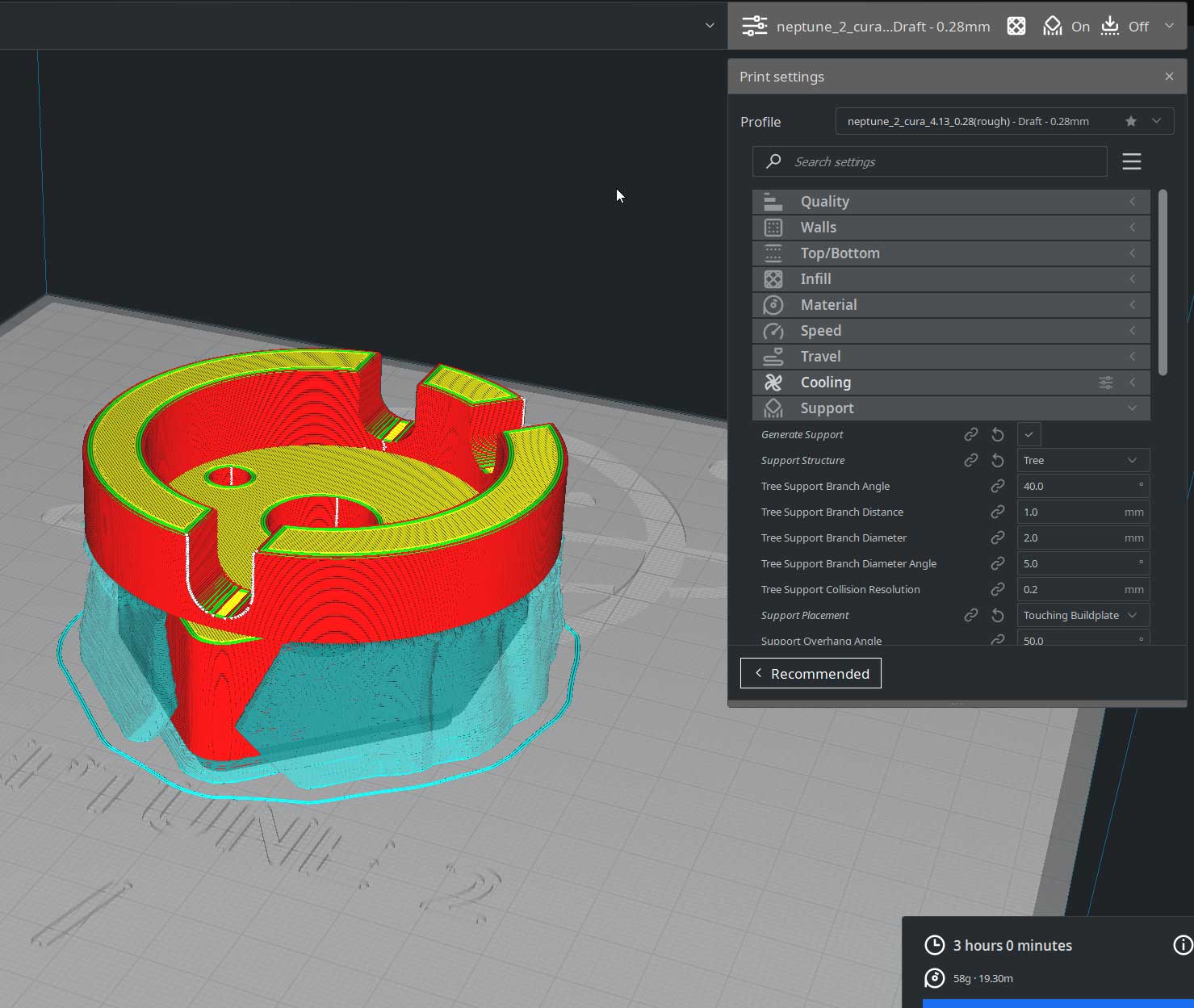Close the Print settings panel
The image size is (1194, 1008).
coord(1169,77)
